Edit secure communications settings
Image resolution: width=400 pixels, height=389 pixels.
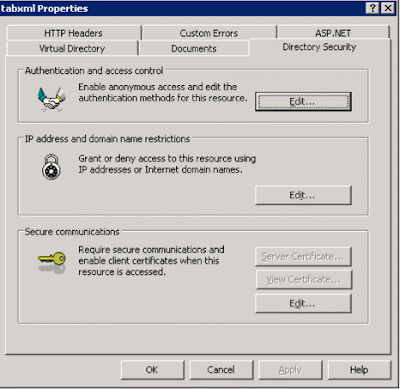[x=303, y=303]
